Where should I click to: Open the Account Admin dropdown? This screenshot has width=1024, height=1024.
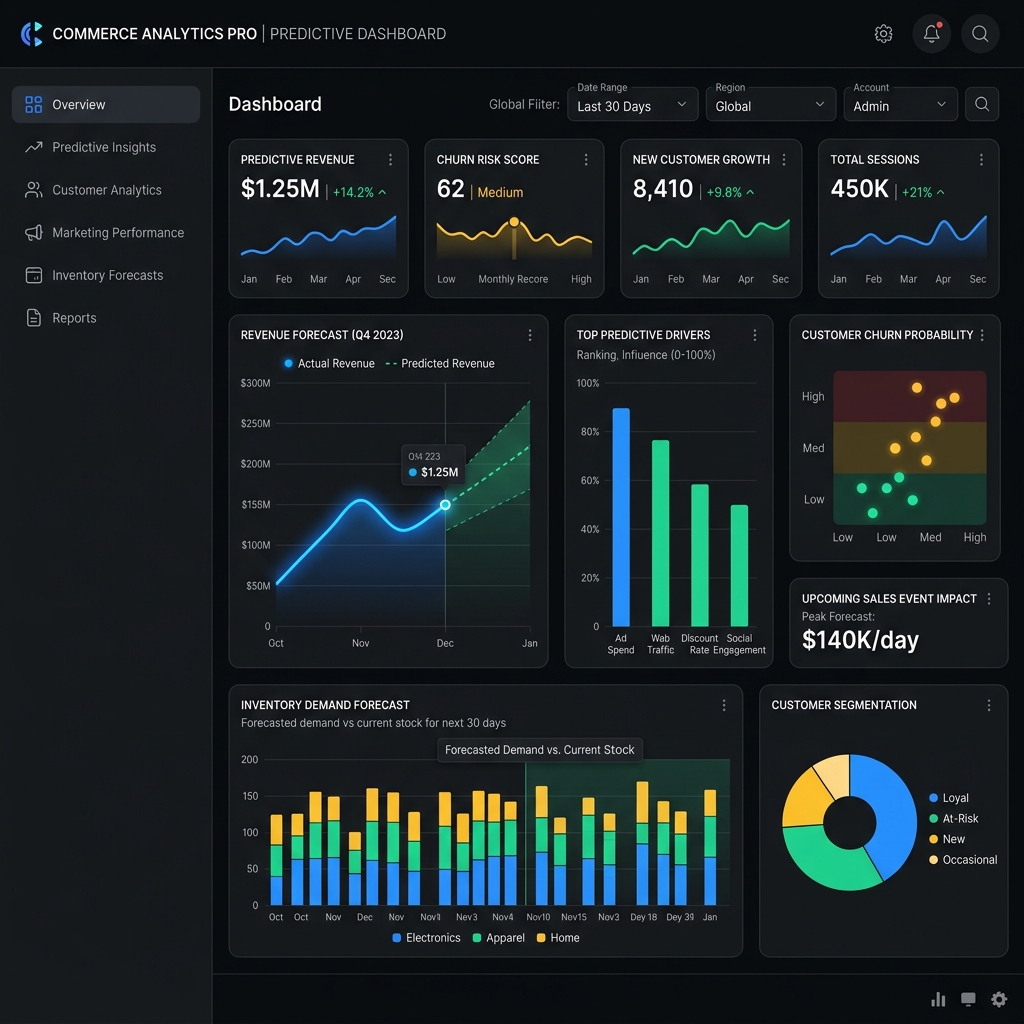[900, 105]
